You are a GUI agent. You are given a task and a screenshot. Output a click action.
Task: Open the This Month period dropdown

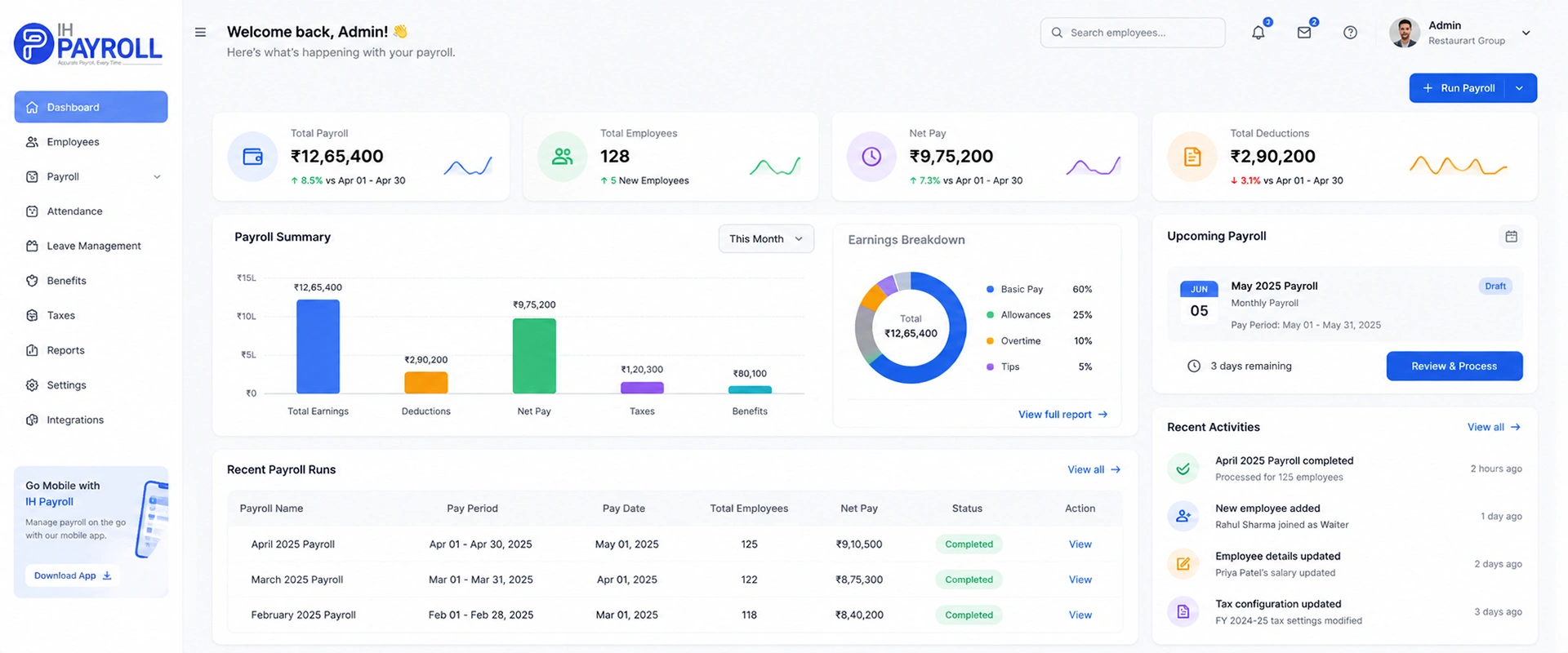(766, 238)
